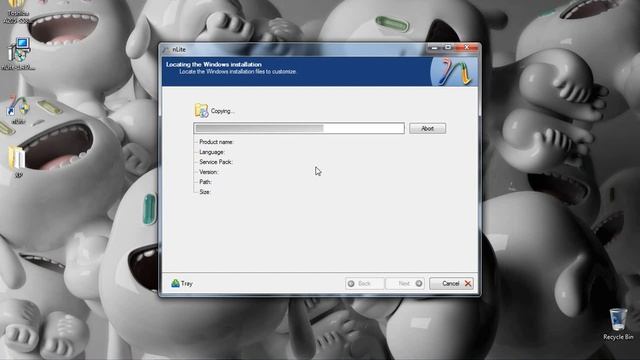Screen dimensions: 640x360
Task: Select the nLite installer setup desktop icon
Action: (18, 54)
